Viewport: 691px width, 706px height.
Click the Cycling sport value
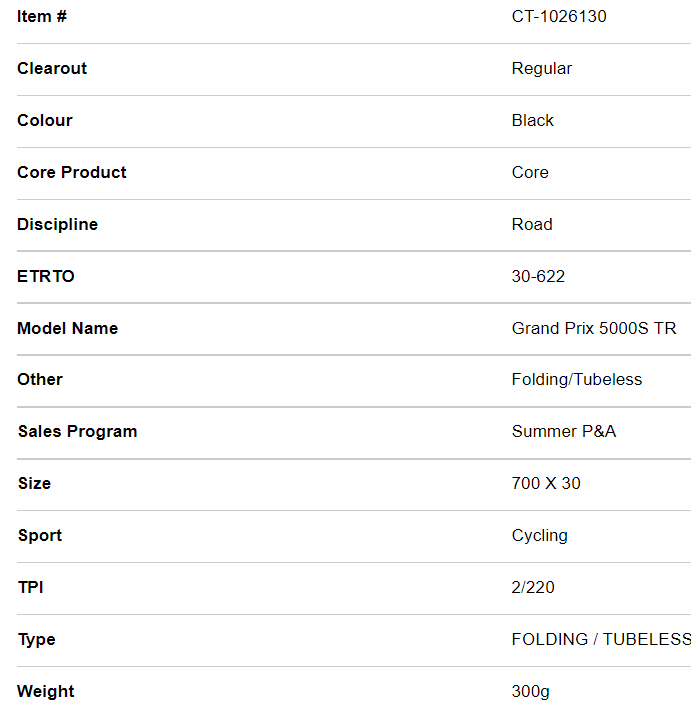pyautogui.click(x=539, y=536)
